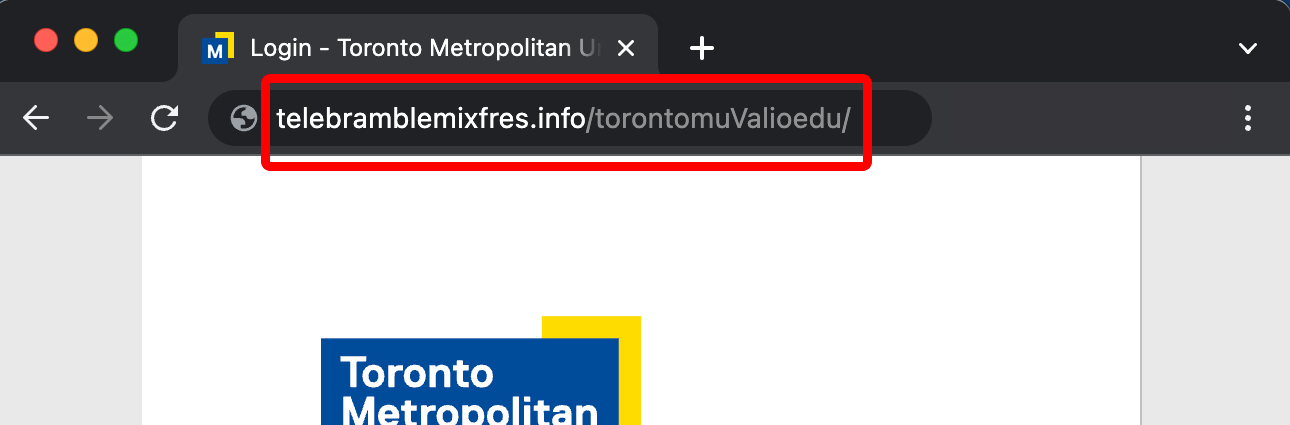Click the Toronto Metropolitan favicon in the tab
Viewport: 1290px width, 425px height.
pyautogui.click(x=217, y=47)
